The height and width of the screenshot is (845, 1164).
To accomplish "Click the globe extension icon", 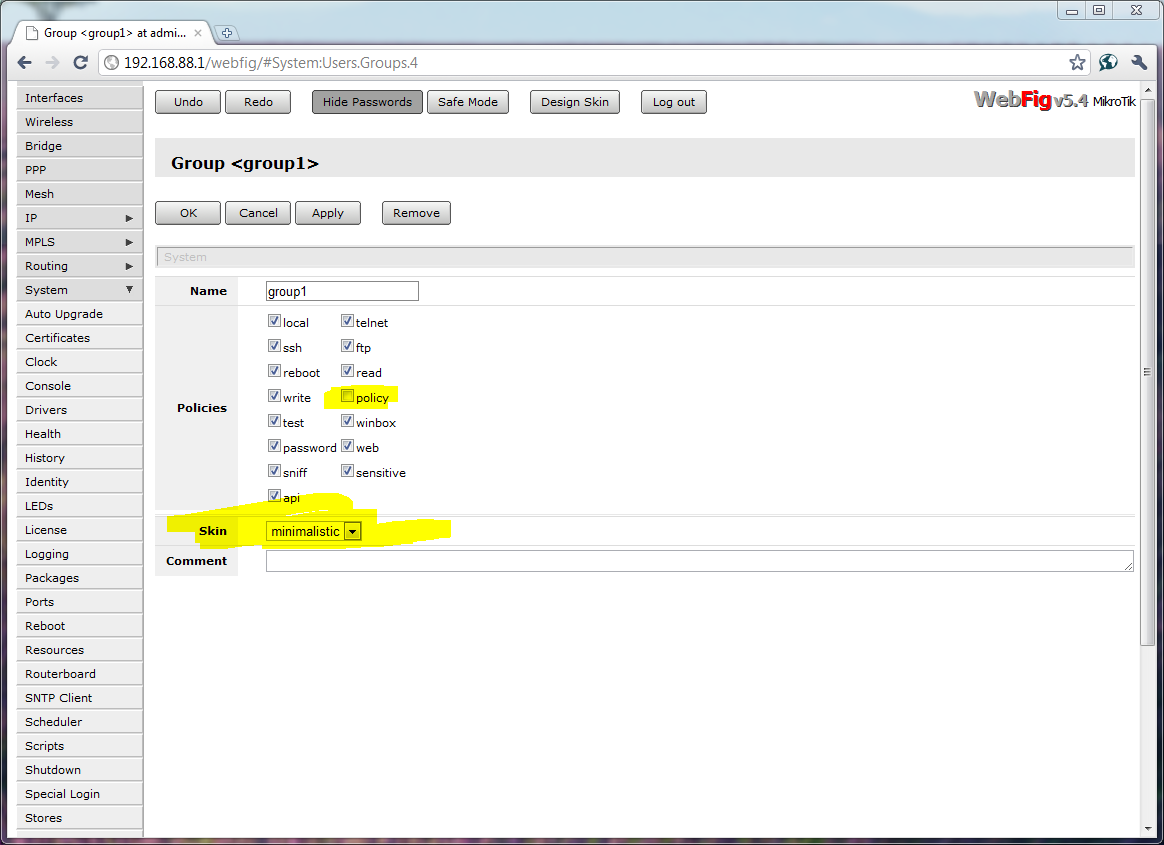I will 1108,62.
